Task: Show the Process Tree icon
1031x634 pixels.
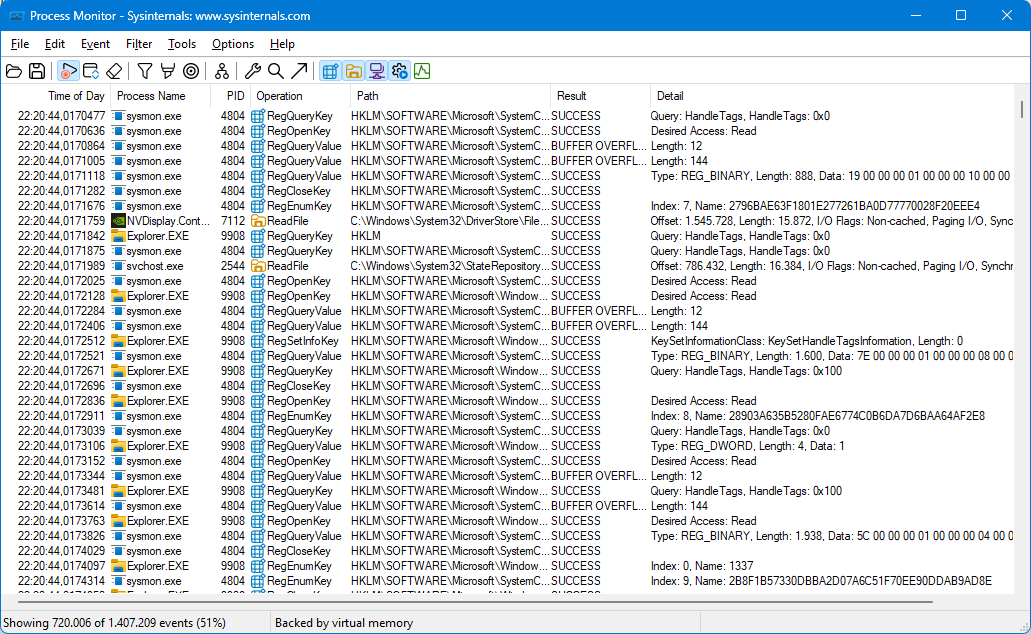Action: point(222,71)
